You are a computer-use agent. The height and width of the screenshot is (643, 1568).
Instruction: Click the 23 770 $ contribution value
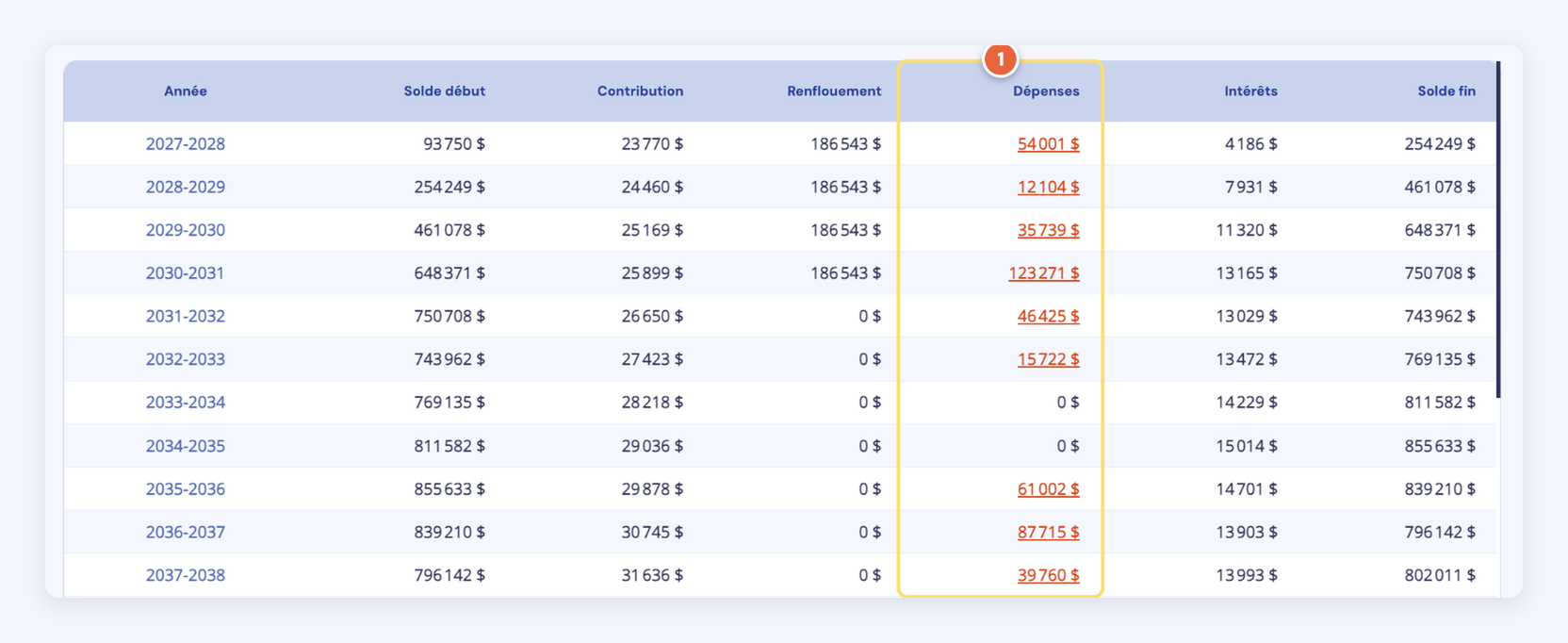pyautogui.click(x=652, y=144)
